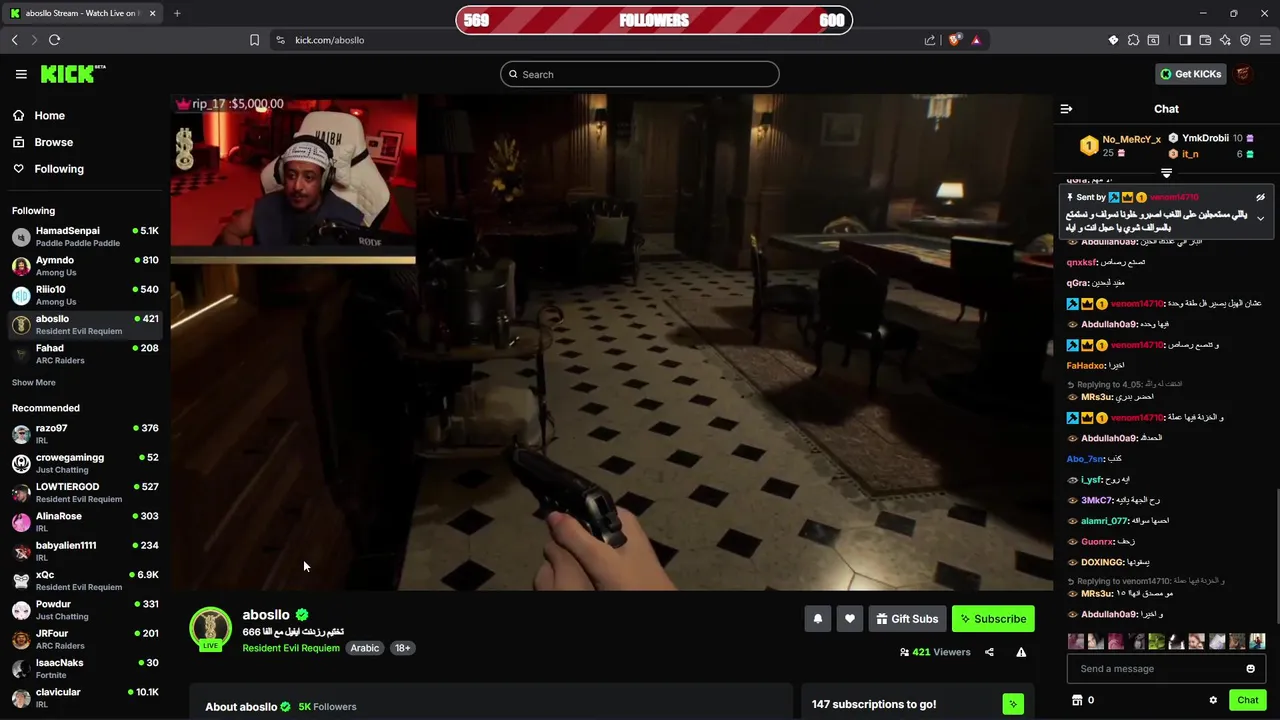Subscribe to abosllo
The width and height of the screenshot is (1280, 720).
click(x=993, y=619)
